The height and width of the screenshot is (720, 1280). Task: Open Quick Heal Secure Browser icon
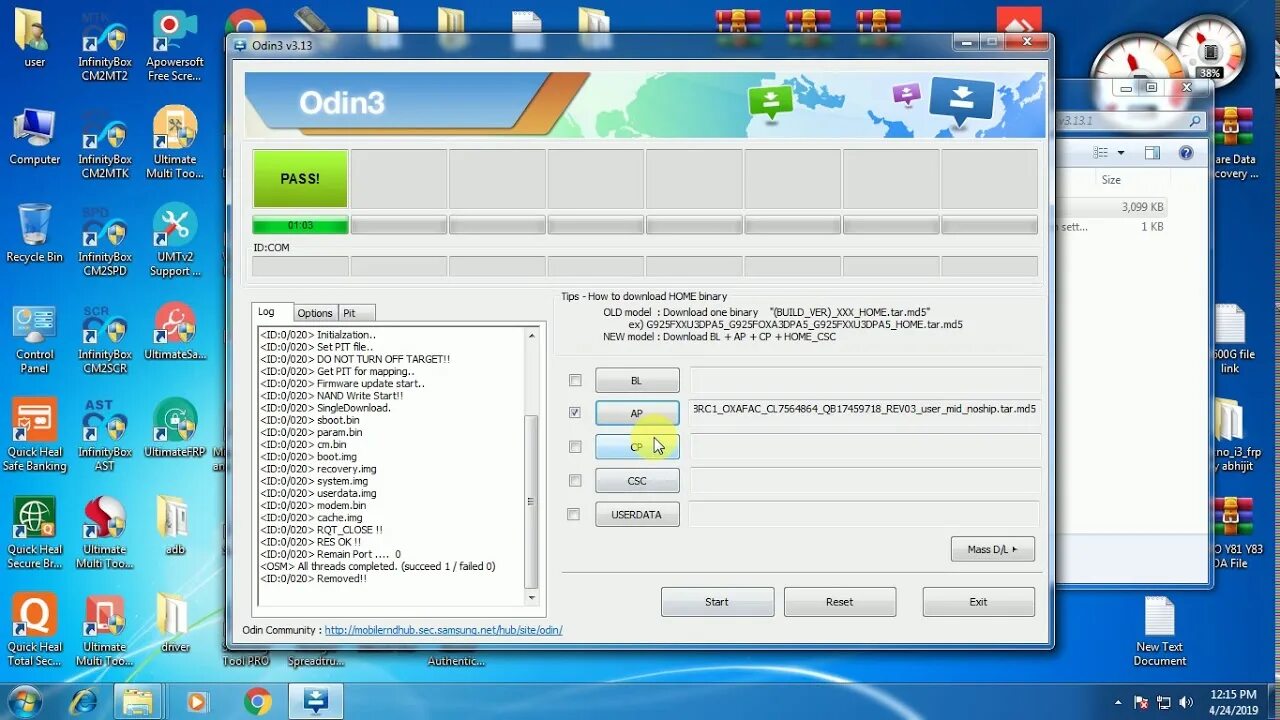point(34,532)
